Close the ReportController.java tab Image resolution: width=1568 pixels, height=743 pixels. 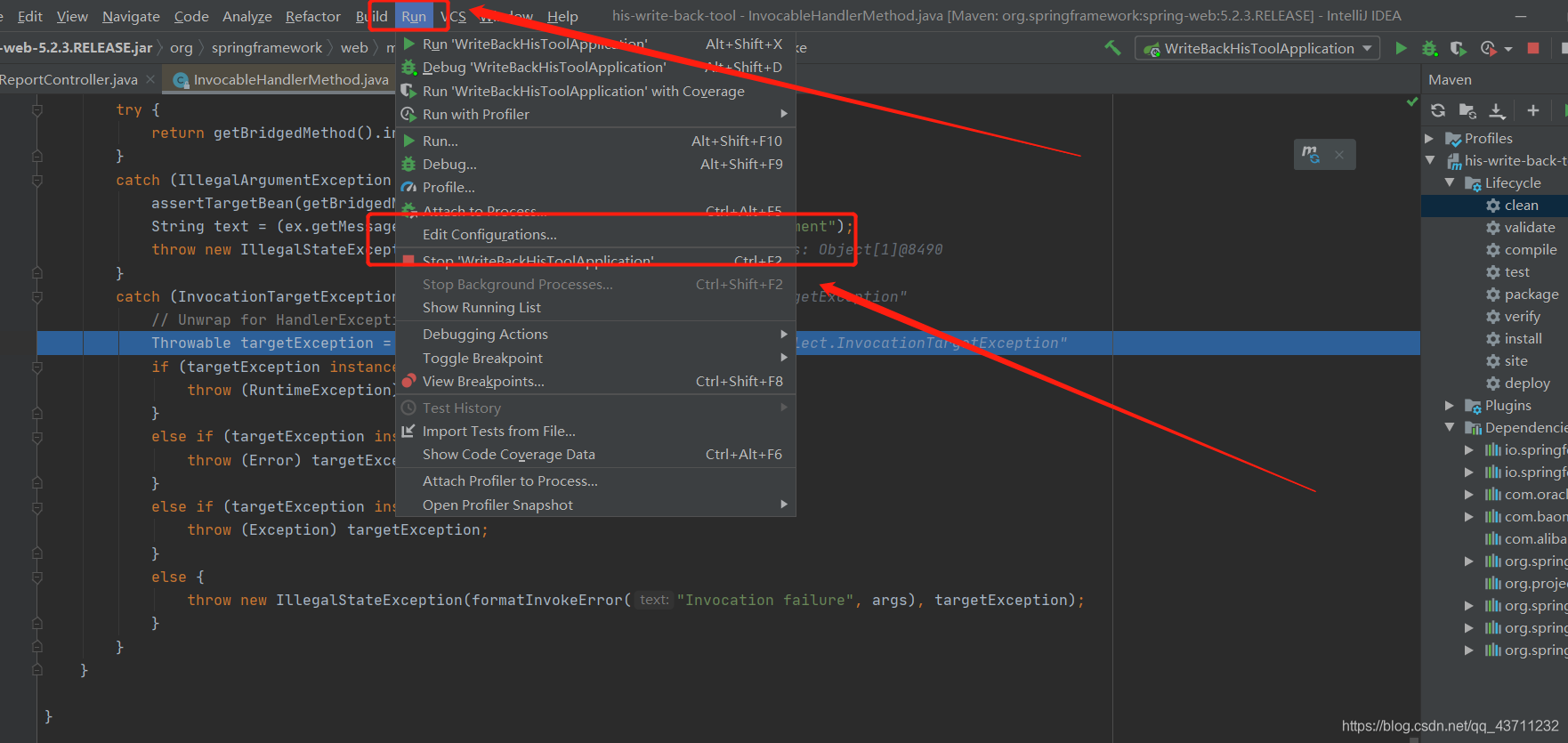[150, 79]
